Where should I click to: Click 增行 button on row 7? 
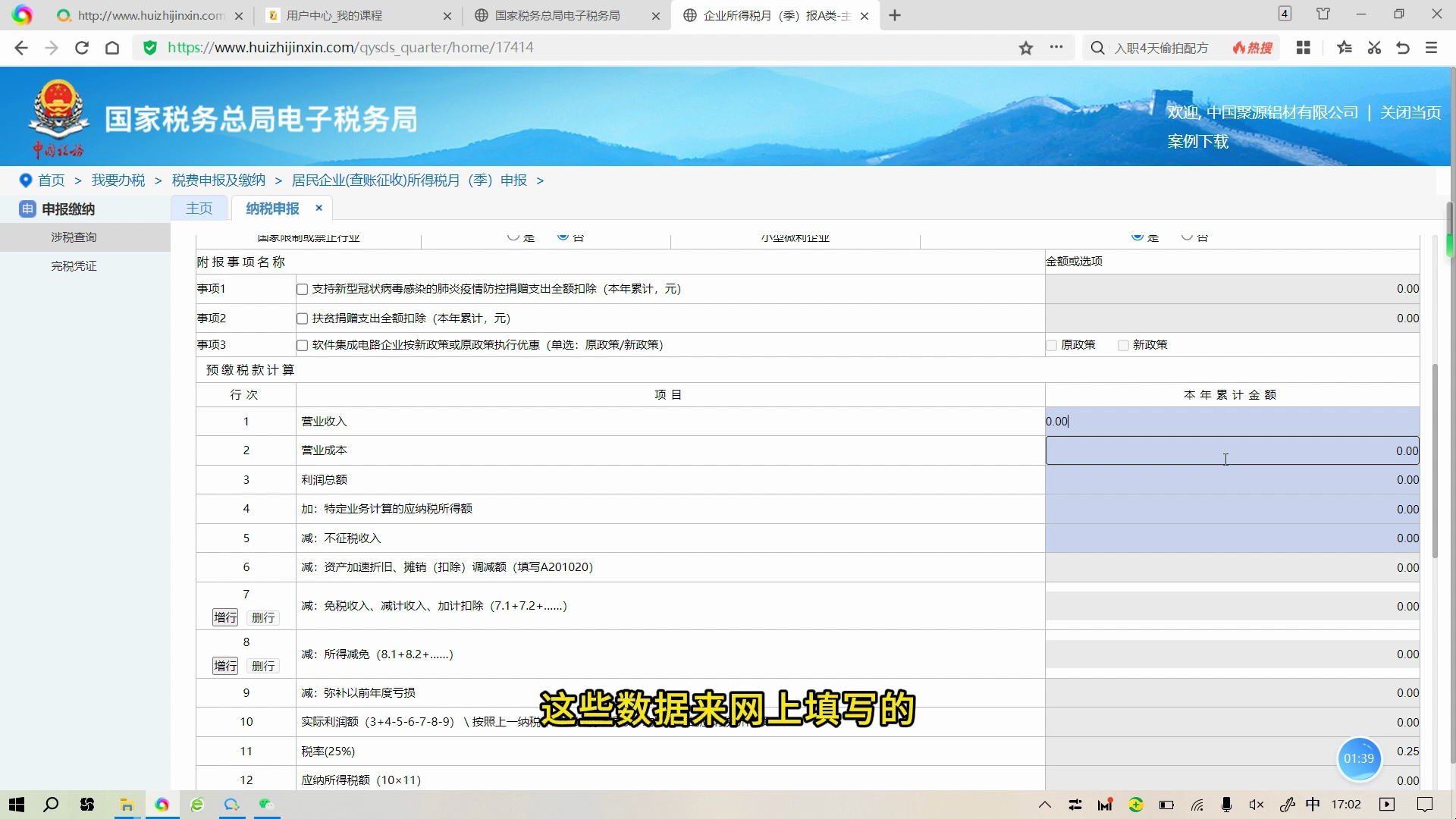pyautogui.click(x=224, y=617)
